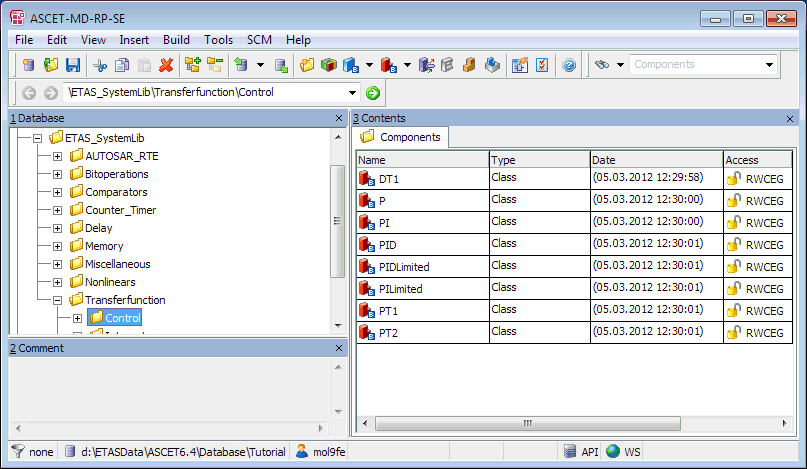Open the Build menu

point(176,40)
